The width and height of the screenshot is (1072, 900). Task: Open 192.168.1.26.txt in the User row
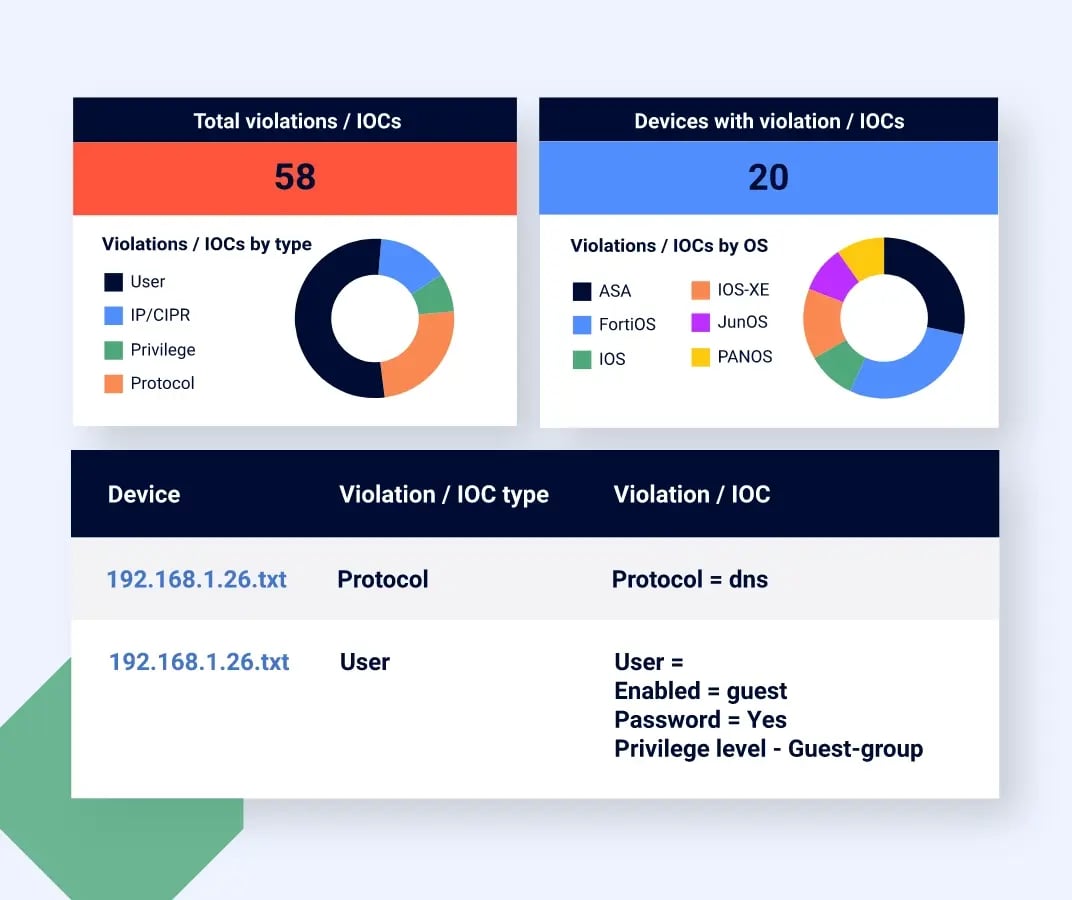200,662
